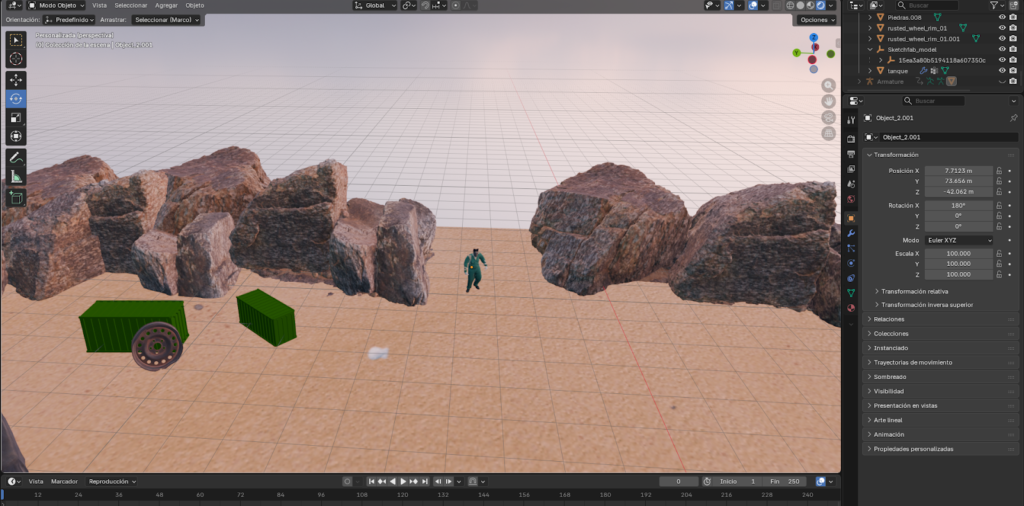Enable rendered viewport shading
Viewport: 1024px width, 506px height.
click(820, 5)
